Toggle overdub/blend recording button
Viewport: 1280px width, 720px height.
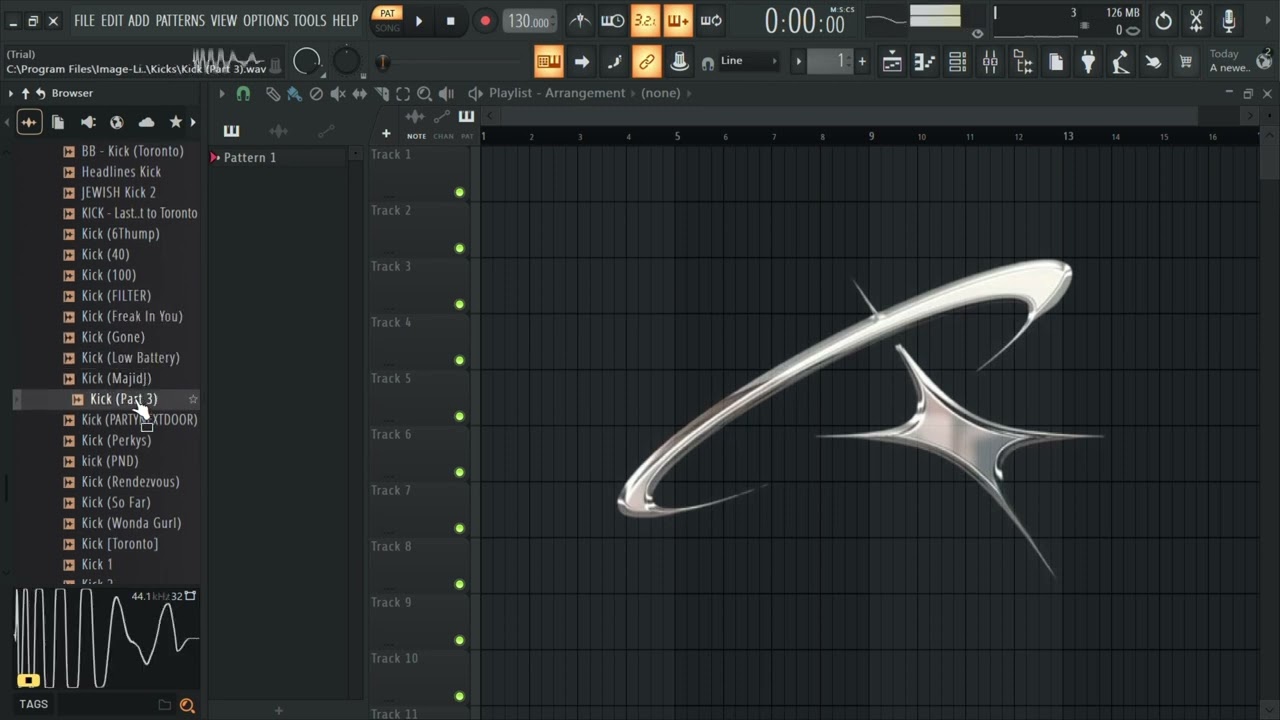coord(678,21)
